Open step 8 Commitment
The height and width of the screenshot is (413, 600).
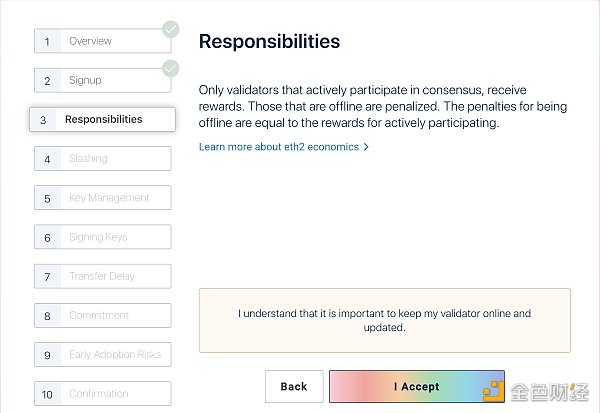pyautogui.click(x=103, y=315)
